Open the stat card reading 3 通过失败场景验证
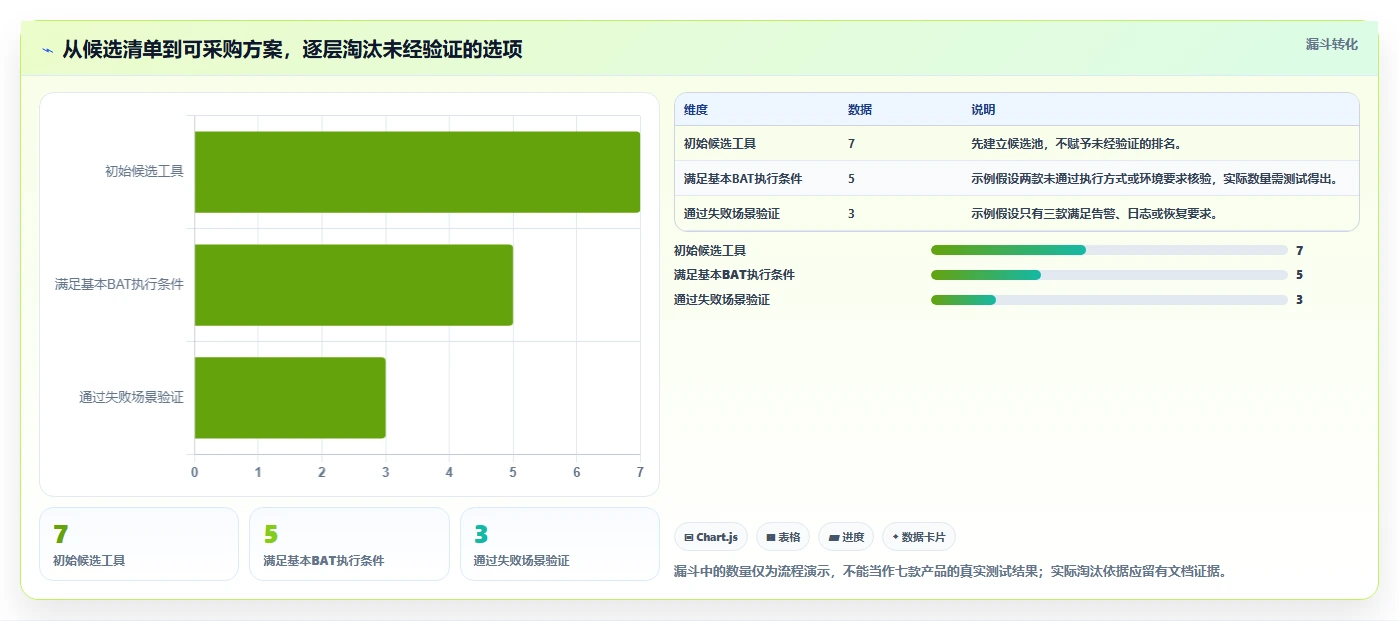Image resolution: width=1399 pixels, height=621 pixels. [x=560, y=544]
